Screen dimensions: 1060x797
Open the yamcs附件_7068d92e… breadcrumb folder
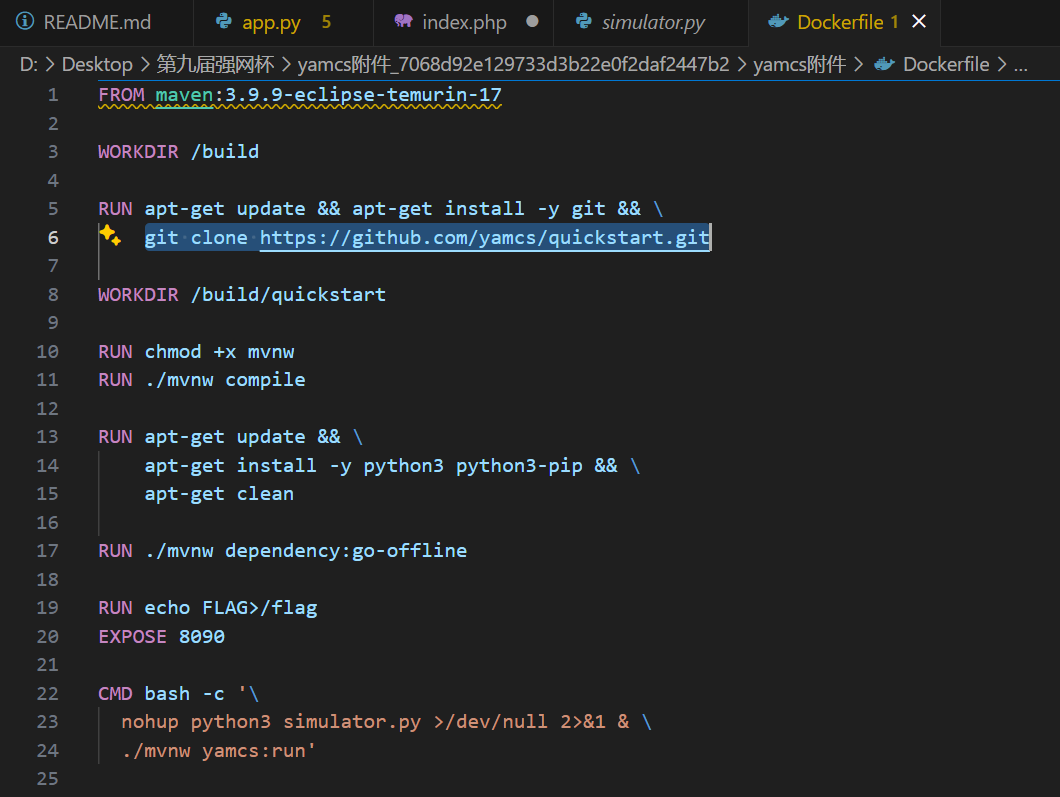point(513,65)
